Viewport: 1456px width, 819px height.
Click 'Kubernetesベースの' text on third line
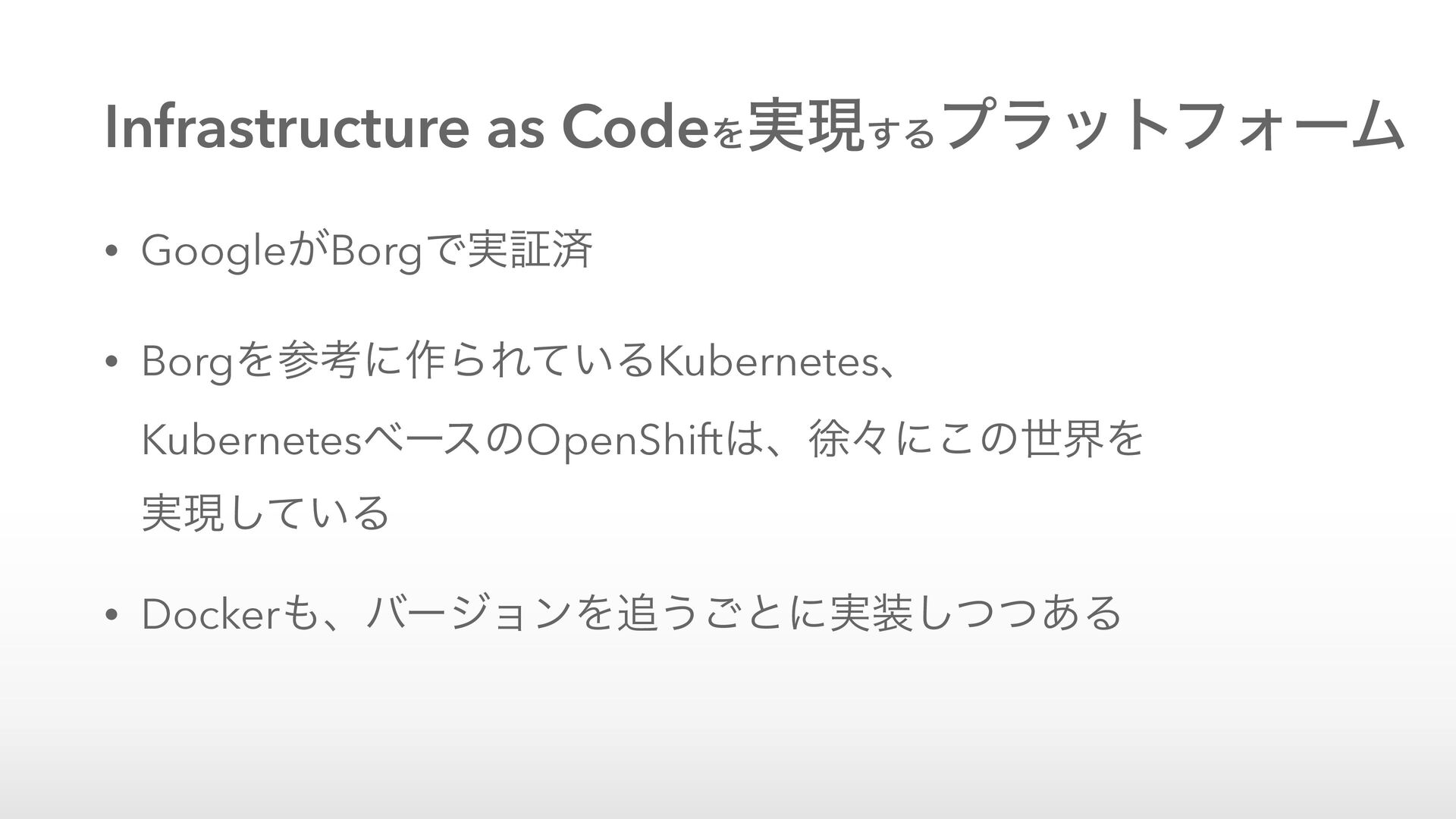click(x=334, y=440)
